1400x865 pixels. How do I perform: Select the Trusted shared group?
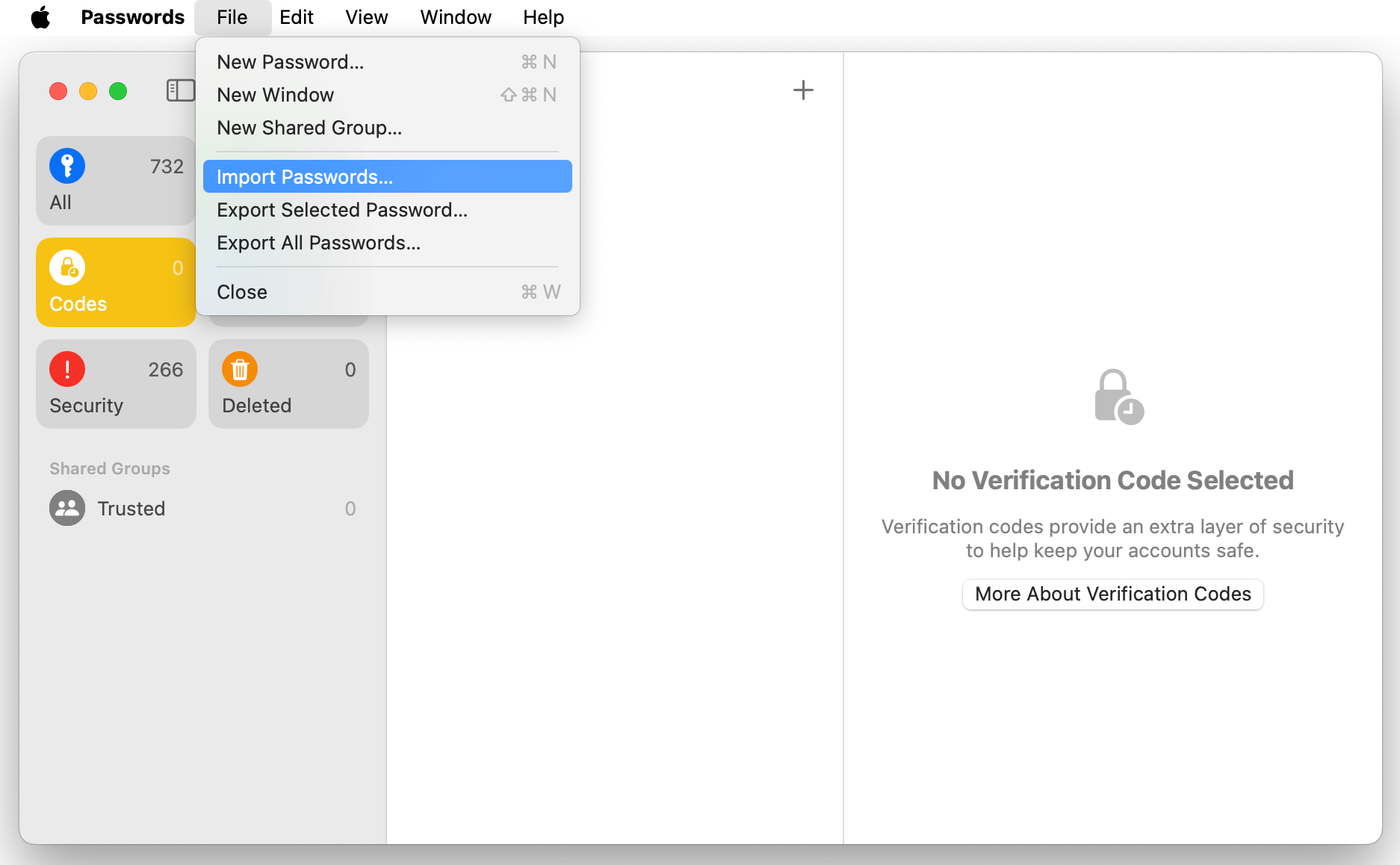tap(131, 508)
